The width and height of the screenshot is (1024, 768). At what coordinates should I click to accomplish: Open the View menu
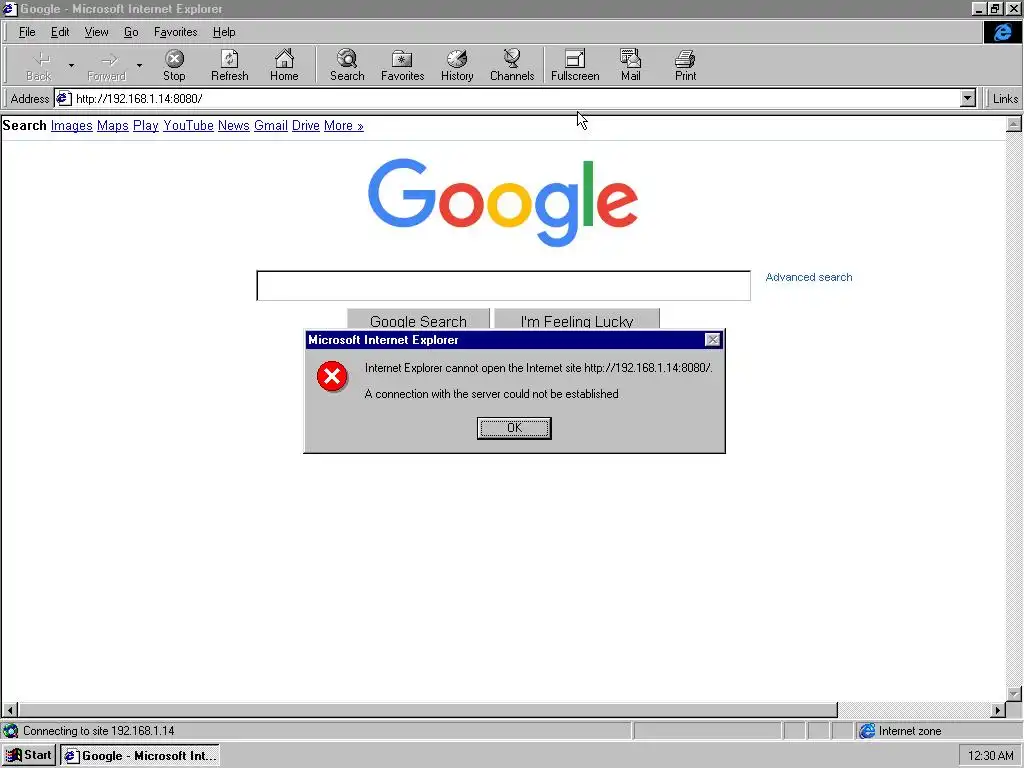click(97, 32)
